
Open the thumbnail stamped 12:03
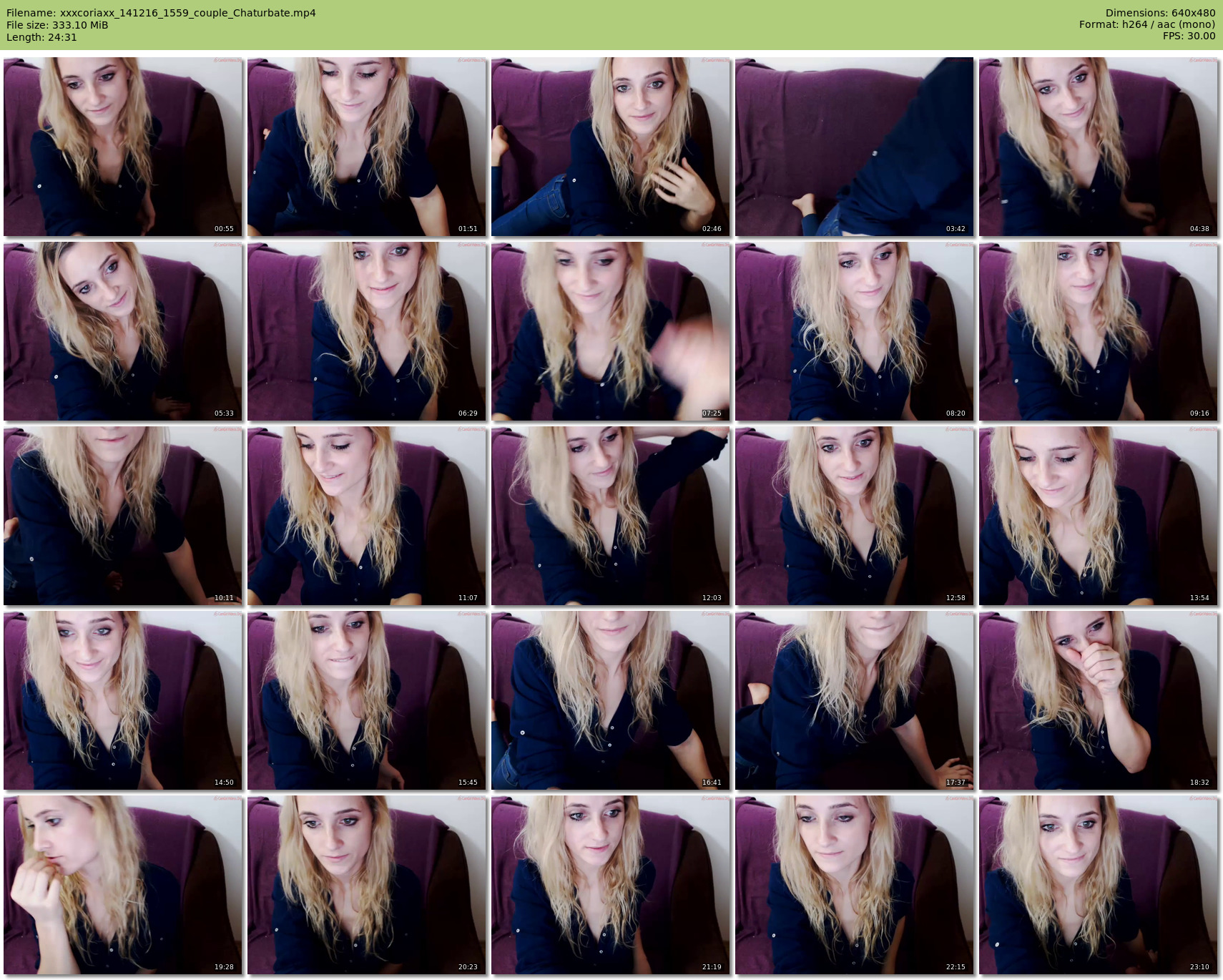point(611,516)
